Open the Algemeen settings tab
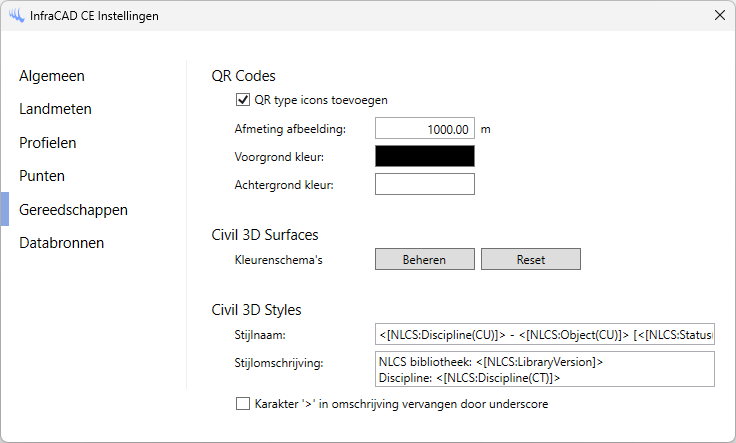 [52, 76]
